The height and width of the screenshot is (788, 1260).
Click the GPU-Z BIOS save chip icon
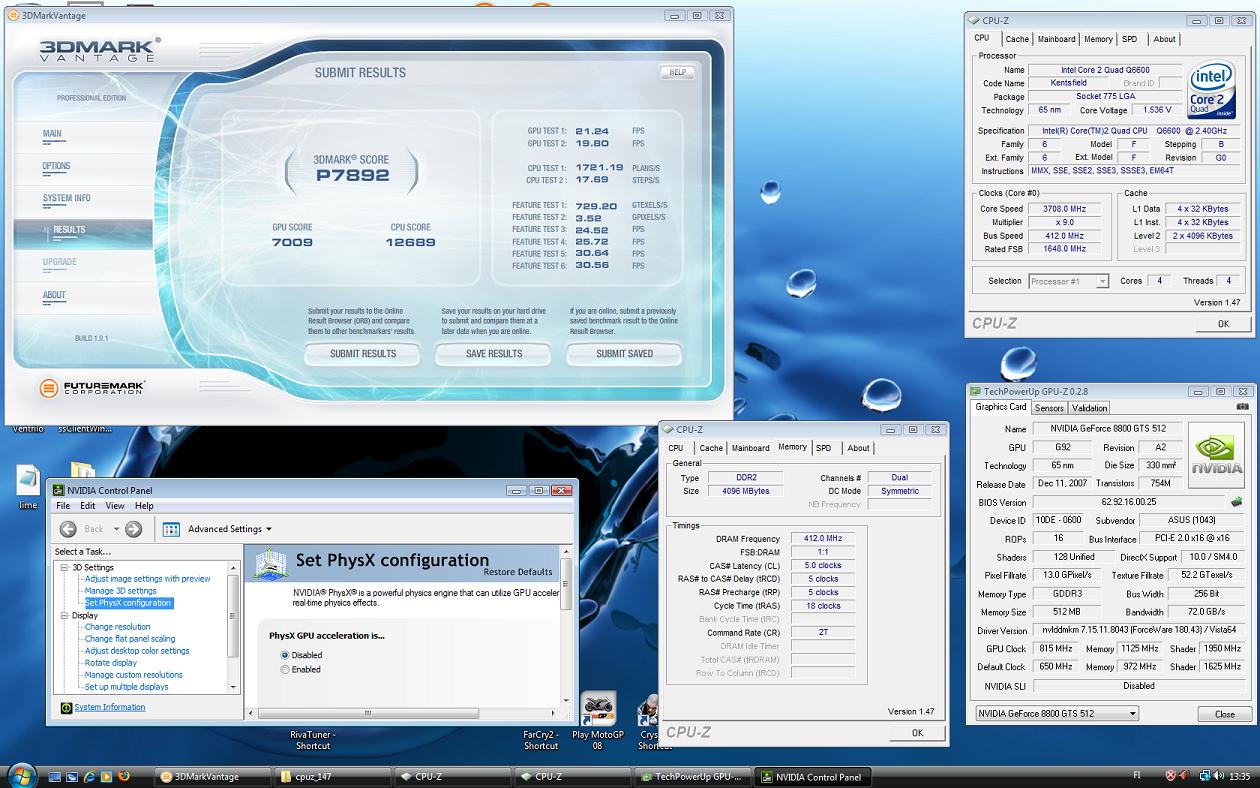(1236, 502)
